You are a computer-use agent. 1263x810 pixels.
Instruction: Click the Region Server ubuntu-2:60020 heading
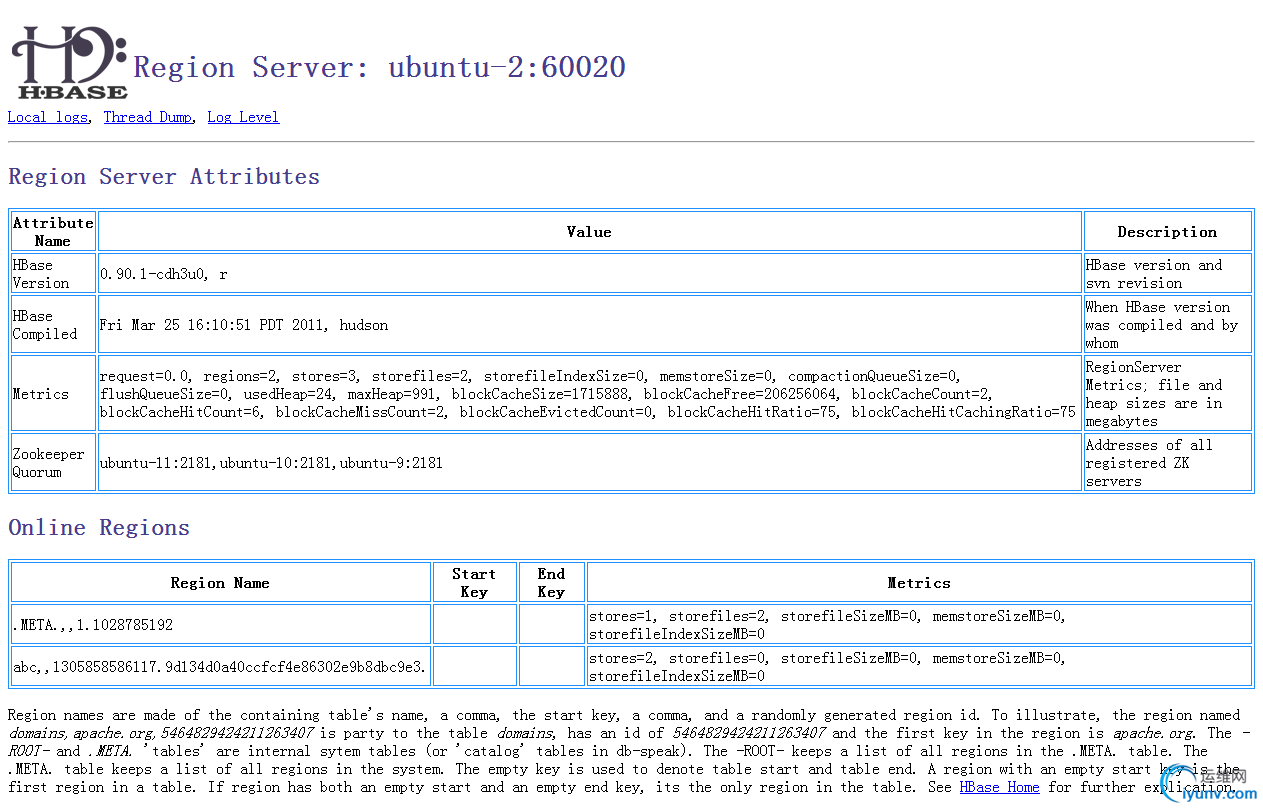pyautogui.click(x=380, y=67)
